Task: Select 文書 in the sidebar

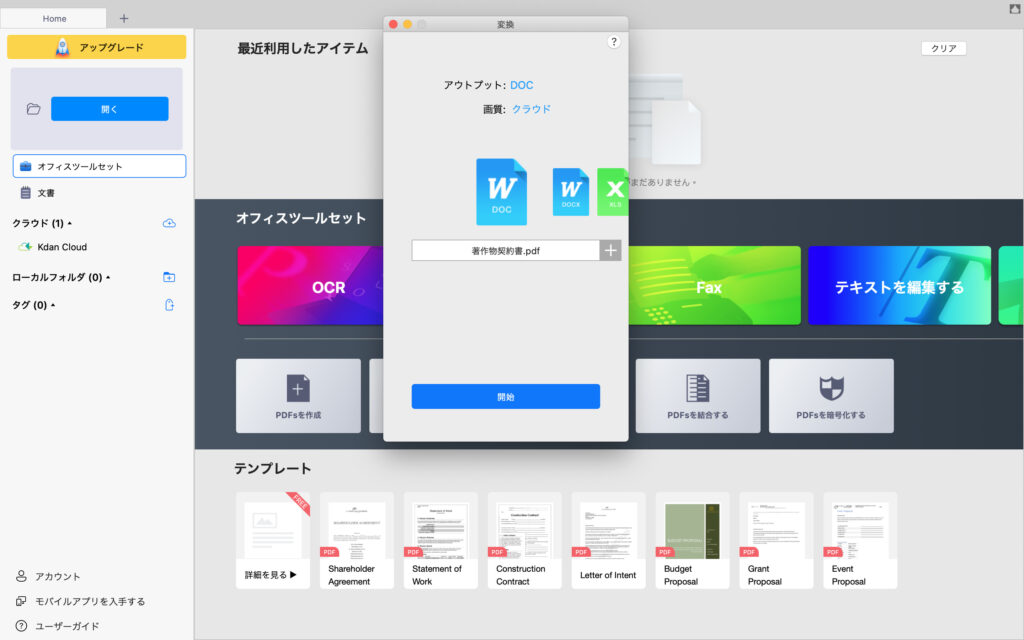Action: click(46, 193)
